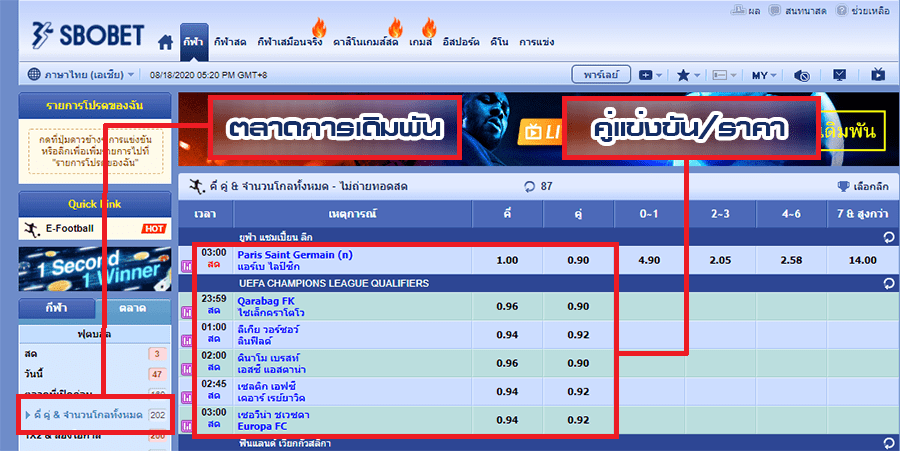Click 7 & สูงกว่า price 14.00

tap(863, 261)
